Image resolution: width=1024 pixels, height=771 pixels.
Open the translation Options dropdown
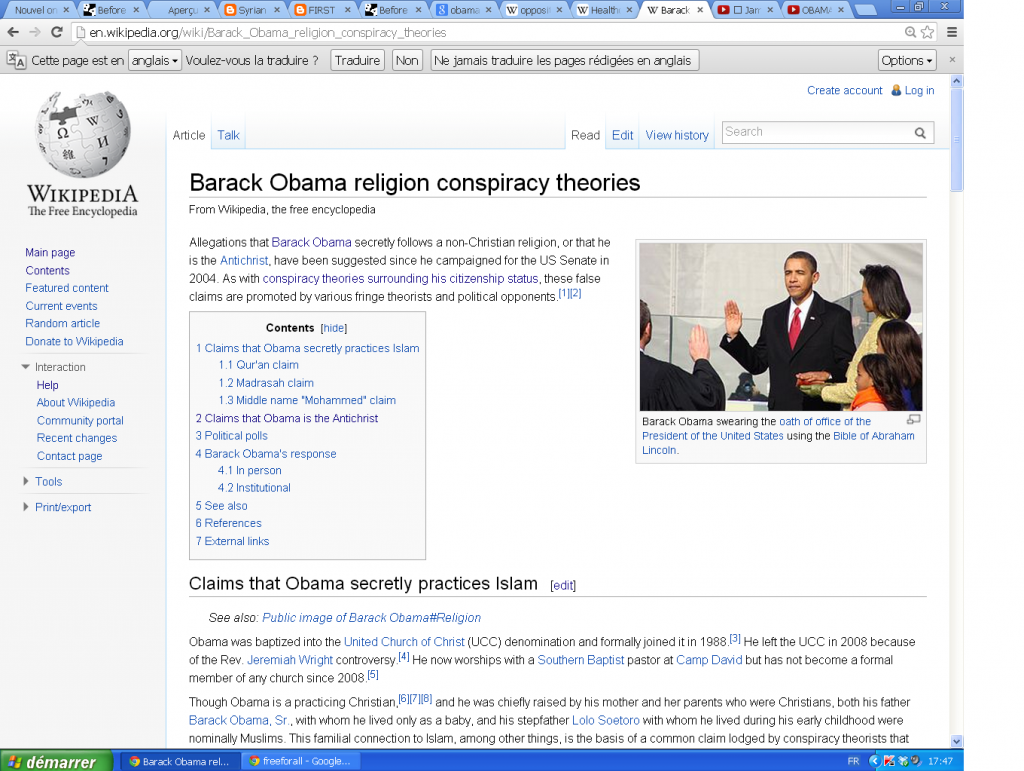point(907,61)
